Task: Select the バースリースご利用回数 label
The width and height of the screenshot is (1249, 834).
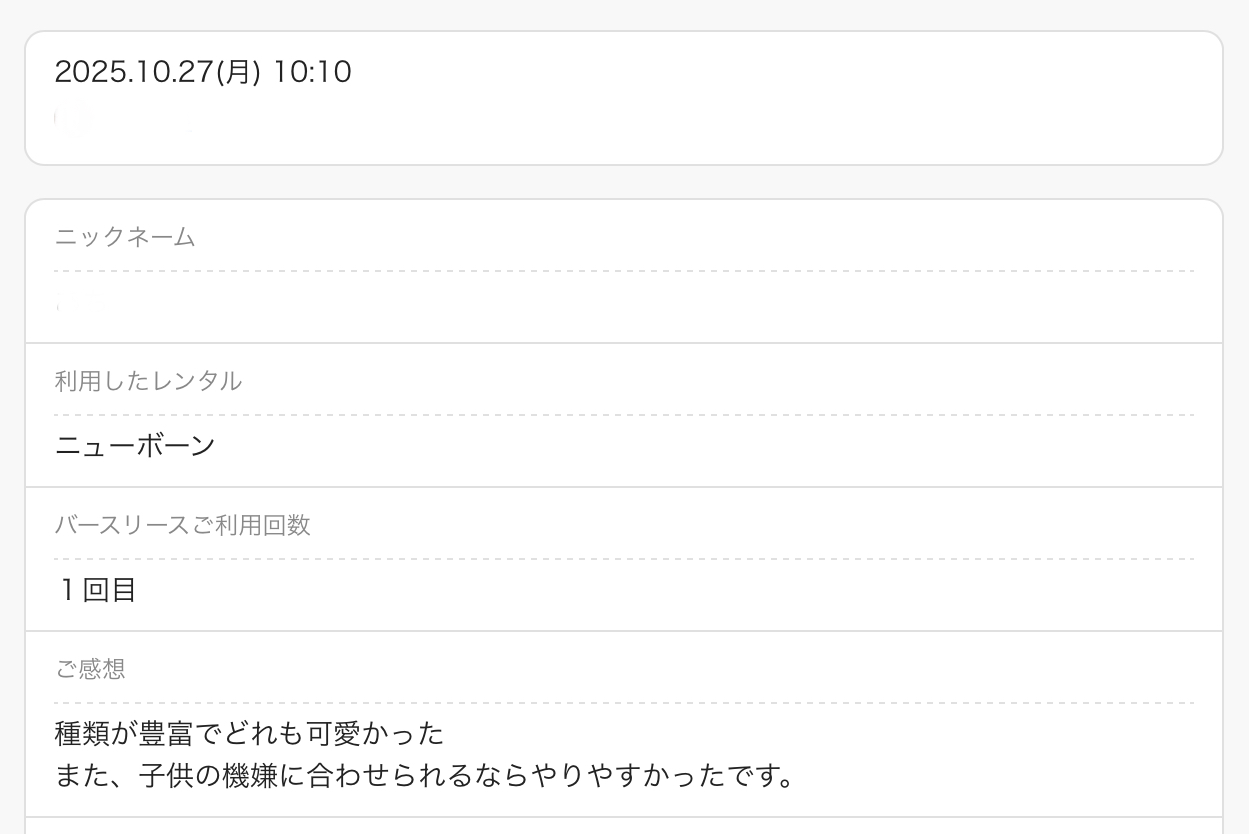Action: tap(182, 525)
